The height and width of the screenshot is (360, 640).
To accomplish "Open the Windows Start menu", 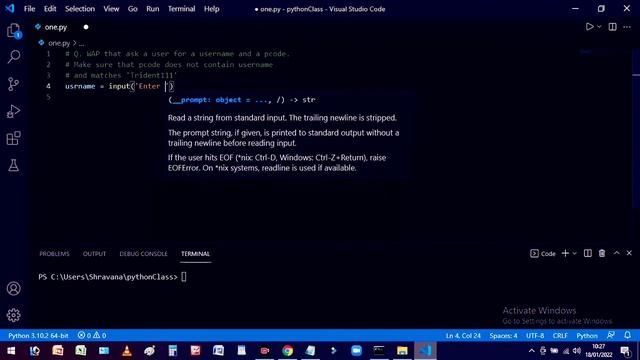I will click(x=11, y=351).
